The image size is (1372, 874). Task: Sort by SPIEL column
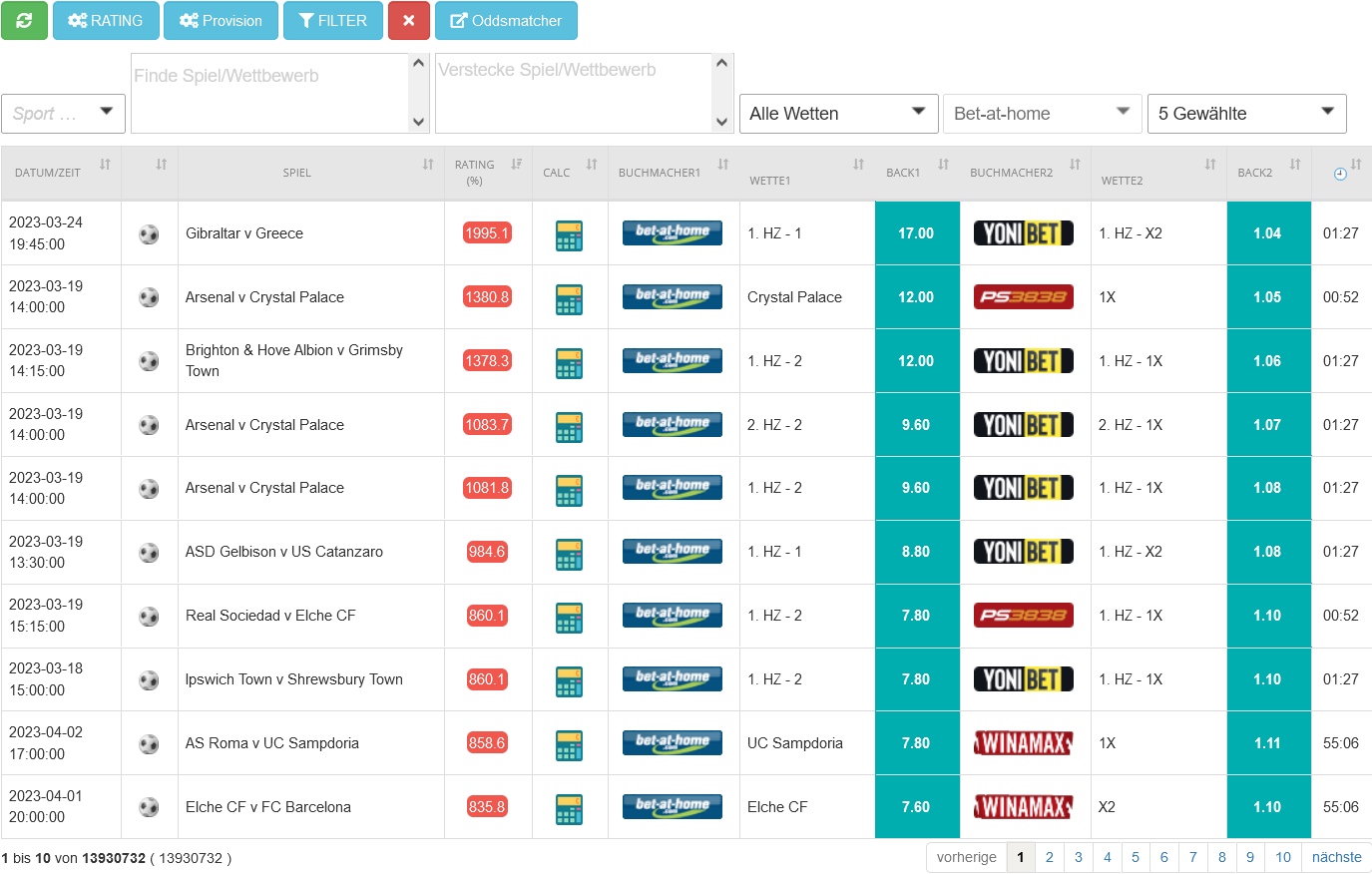pyautogui.click(x=311, y=173)
